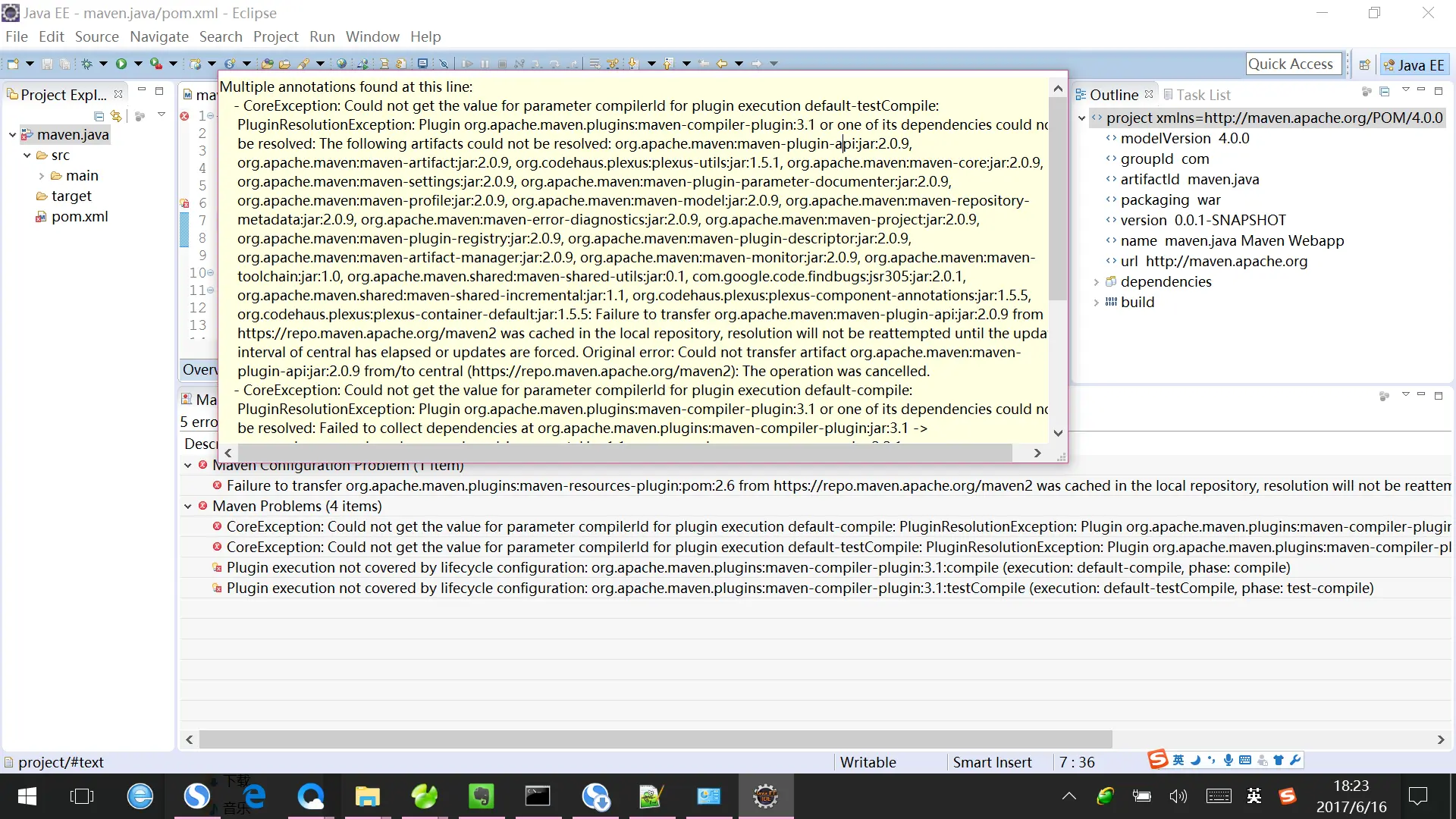Click the Save icon in toolbar

tap(47, 64)
